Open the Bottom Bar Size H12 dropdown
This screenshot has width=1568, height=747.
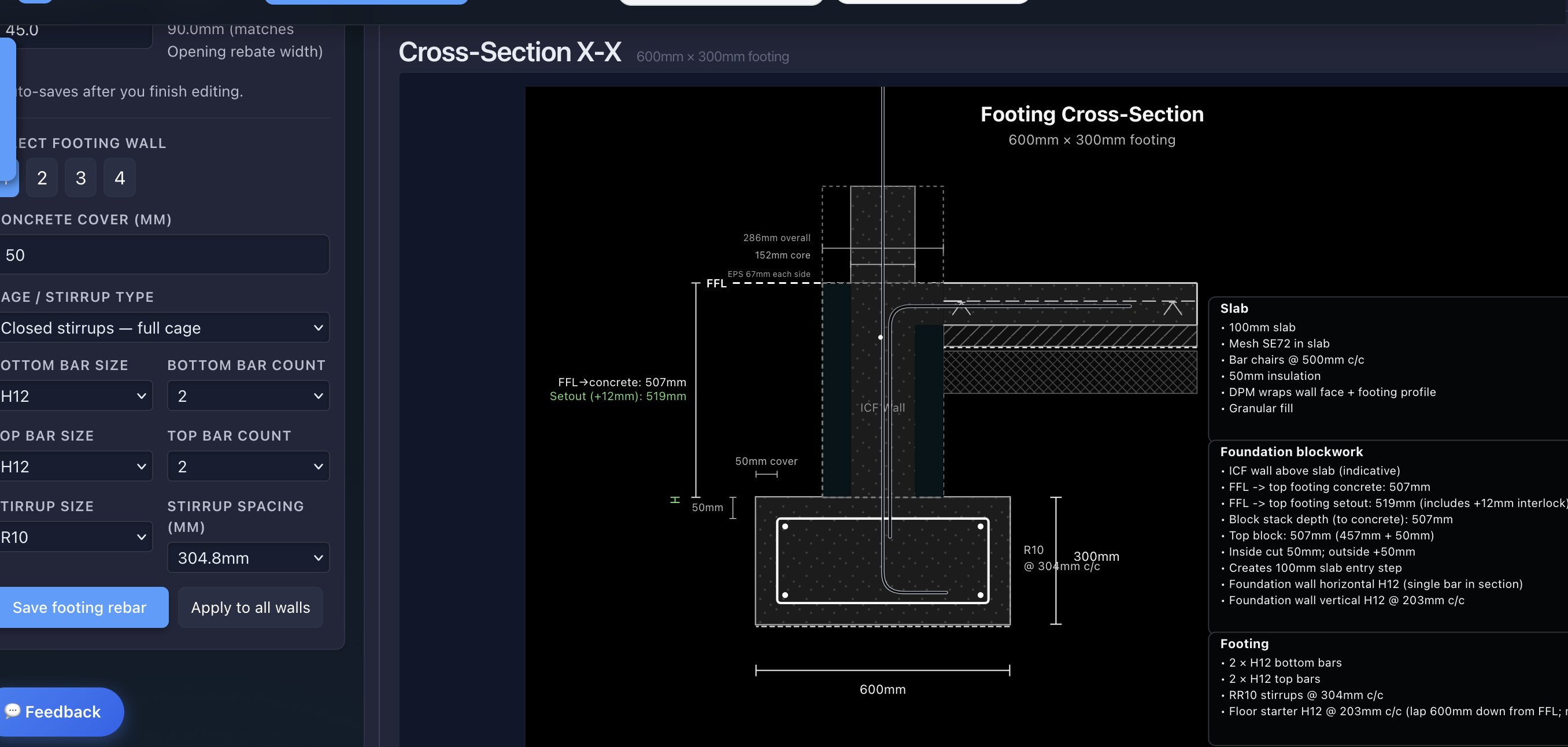click(x=76, y=395)
